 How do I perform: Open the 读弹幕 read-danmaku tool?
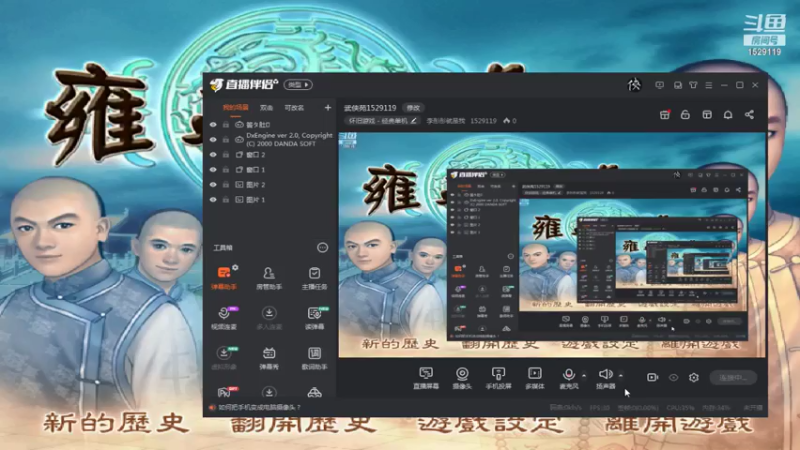coord(314,318)
